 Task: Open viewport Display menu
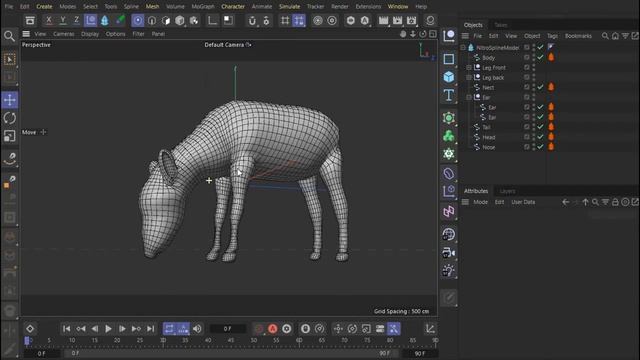tap(90, 34)
